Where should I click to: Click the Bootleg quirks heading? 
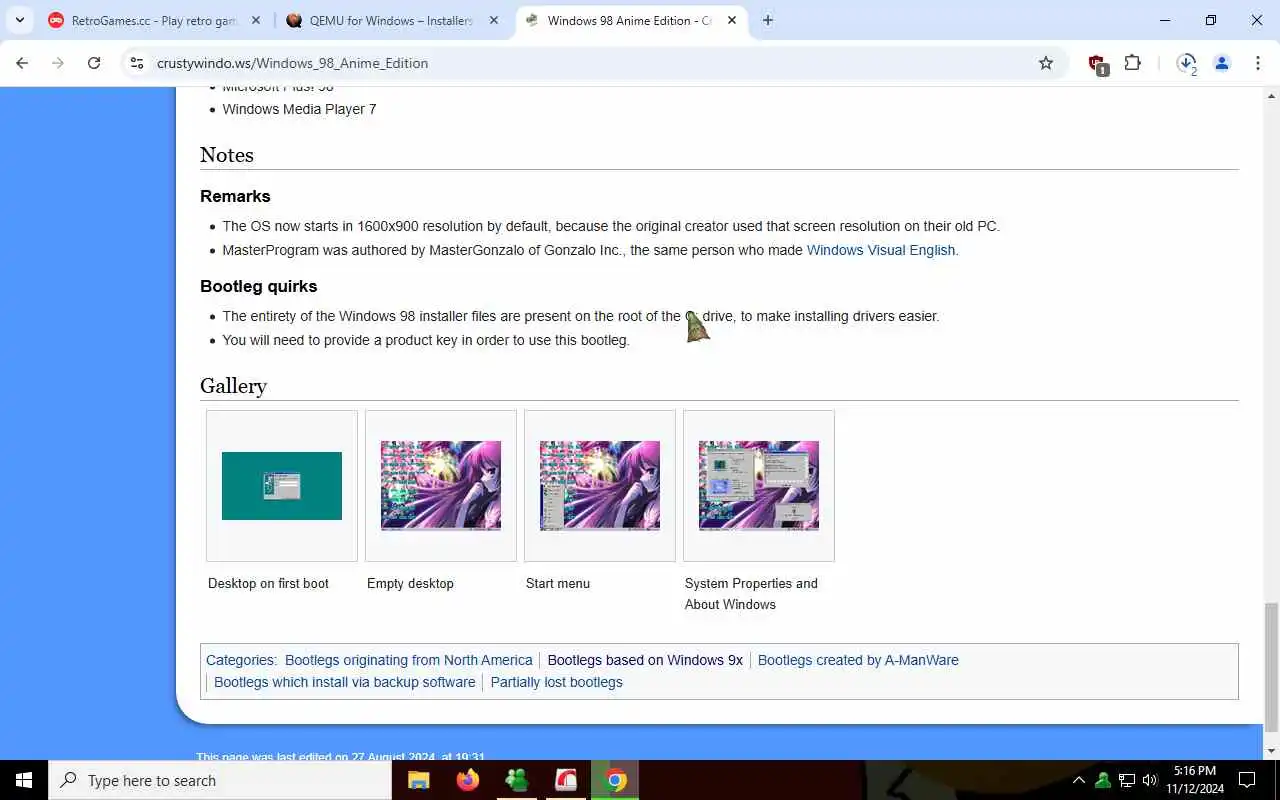tap(259, 286)
